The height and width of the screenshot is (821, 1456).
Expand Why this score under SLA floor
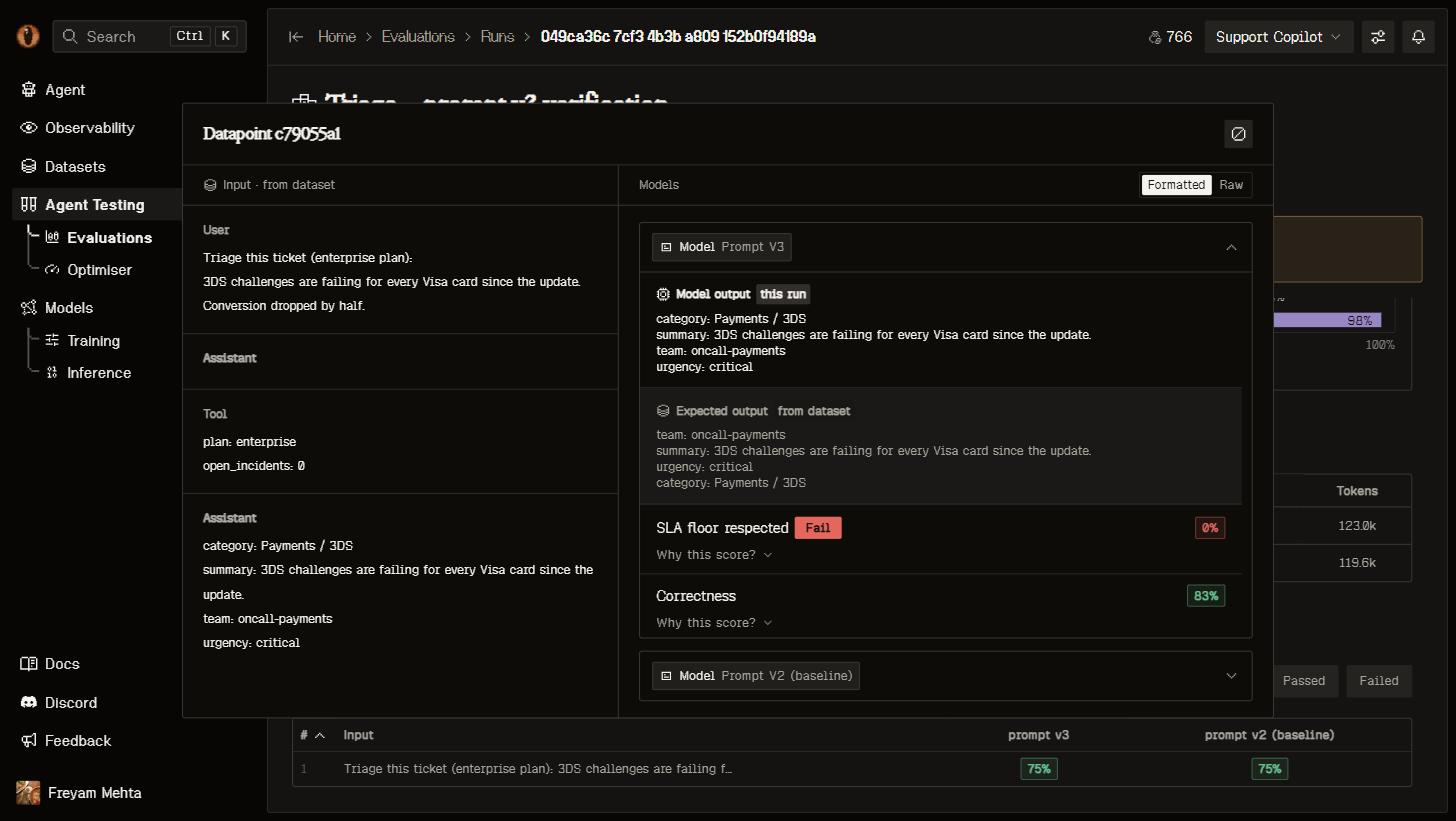pos(714,555)
